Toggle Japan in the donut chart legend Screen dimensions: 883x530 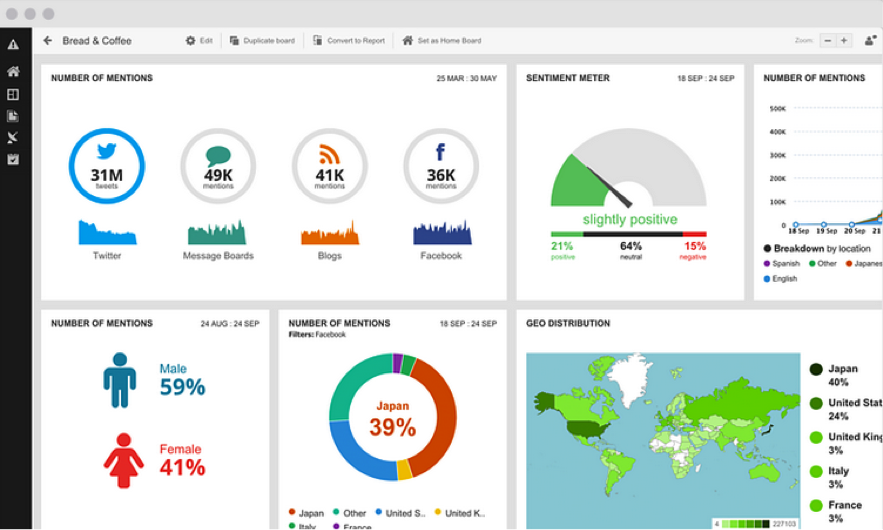coord(306,513)
